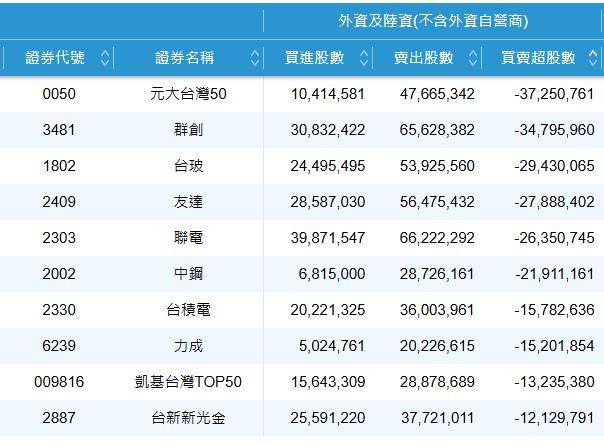Select stock code 2002
The width and height of the screenshot is (604, 445).
59,274
